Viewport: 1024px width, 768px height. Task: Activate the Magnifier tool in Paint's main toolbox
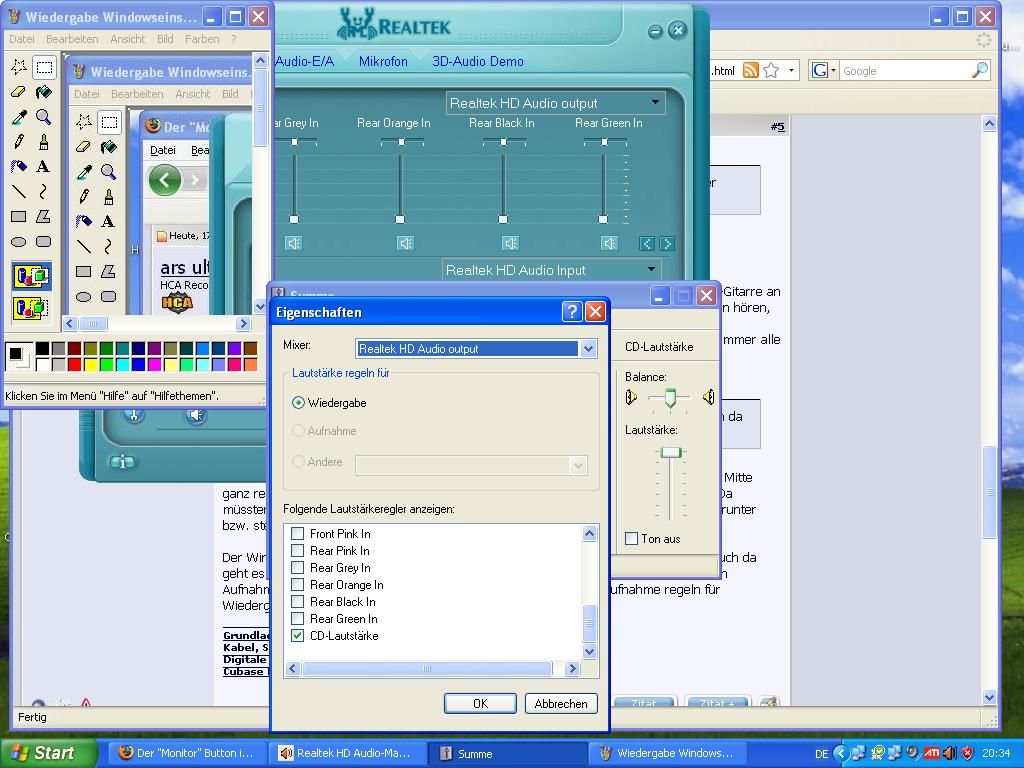44,117
